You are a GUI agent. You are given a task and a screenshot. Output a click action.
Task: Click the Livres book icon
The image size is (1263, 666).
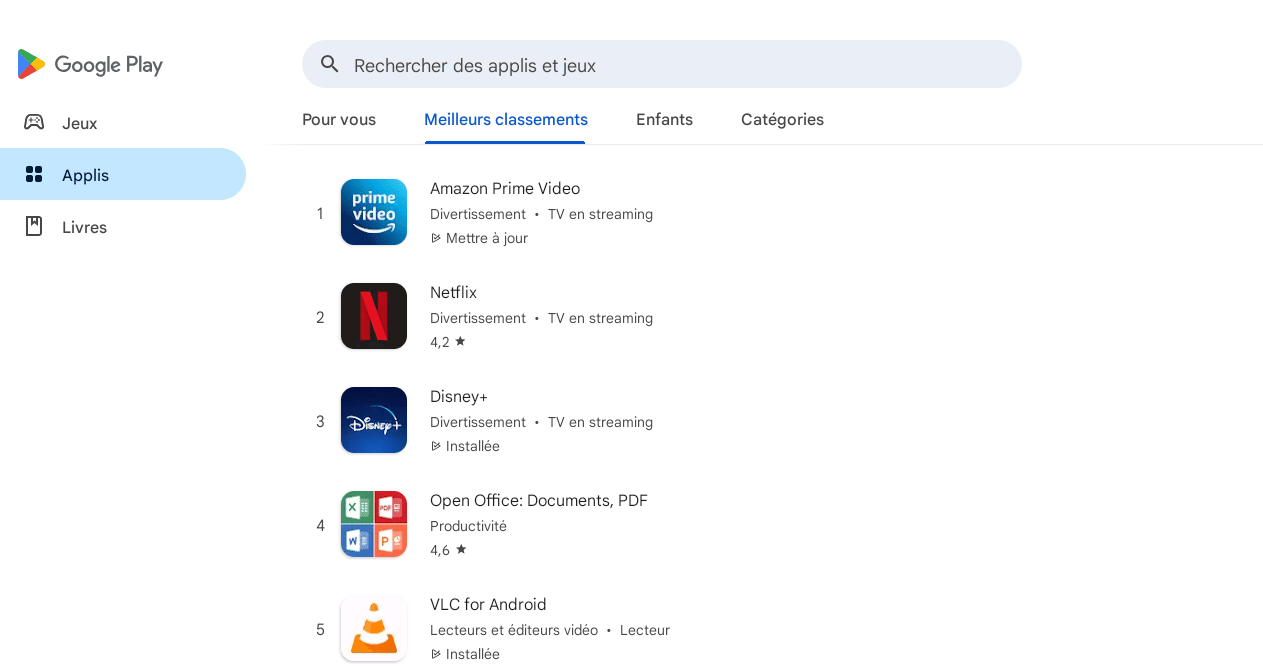(34, 226)
